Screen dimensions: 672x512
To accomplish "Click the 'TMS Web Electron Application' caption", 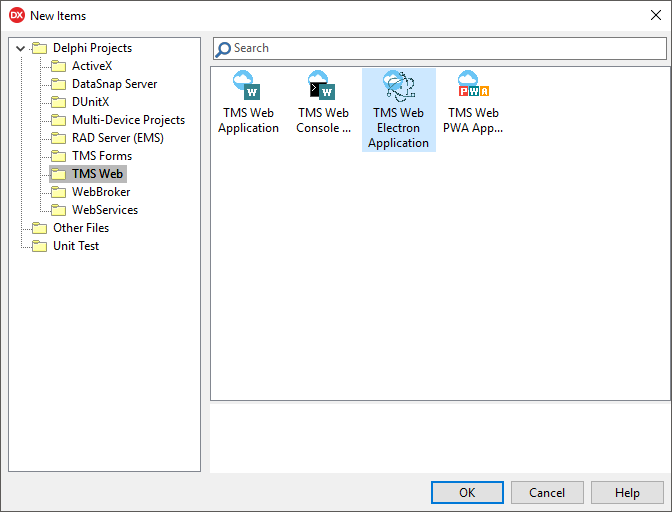I will coord(399,128).
